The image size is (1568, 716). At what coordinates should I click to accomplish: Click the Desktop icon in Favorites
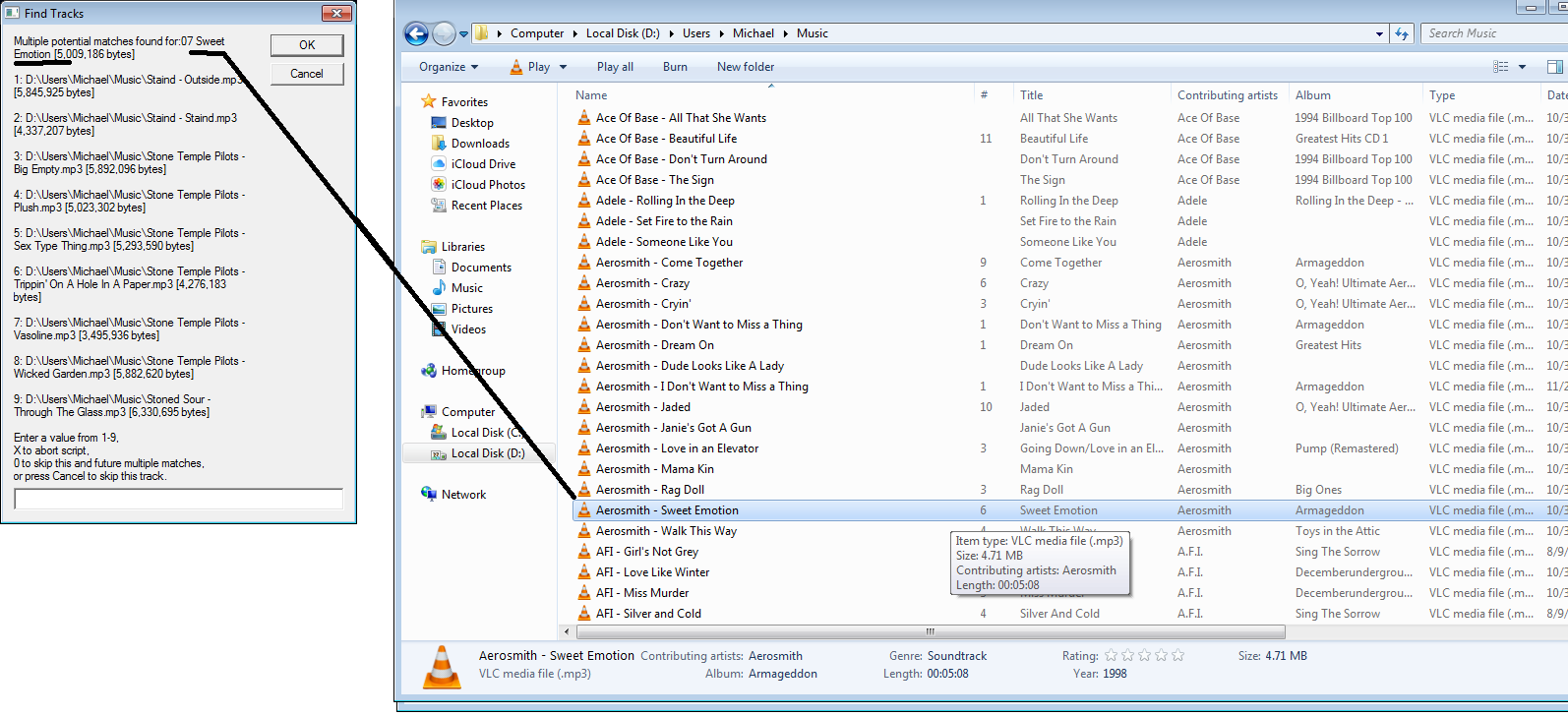[439, 123]
